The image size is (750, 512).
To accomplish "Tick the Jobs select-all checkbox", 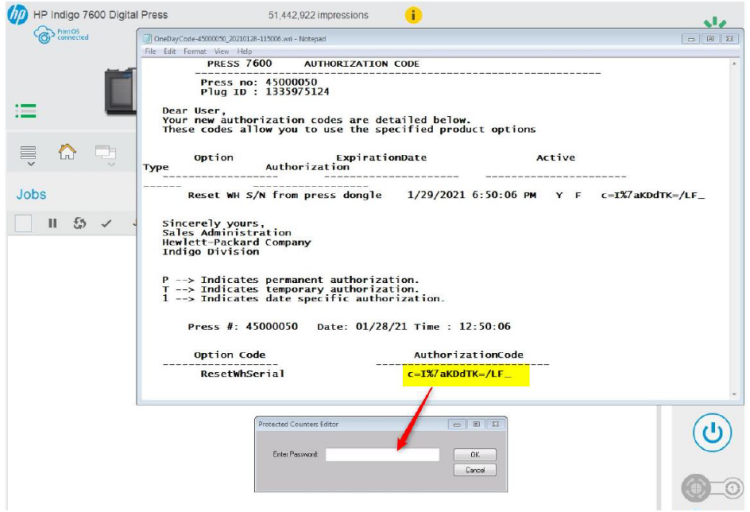I will 23,223.
